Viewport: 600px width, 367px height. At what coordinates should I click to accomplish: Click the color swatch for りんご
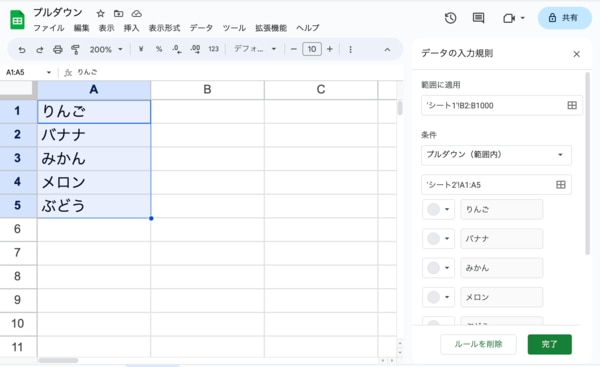tap(433, 209)
